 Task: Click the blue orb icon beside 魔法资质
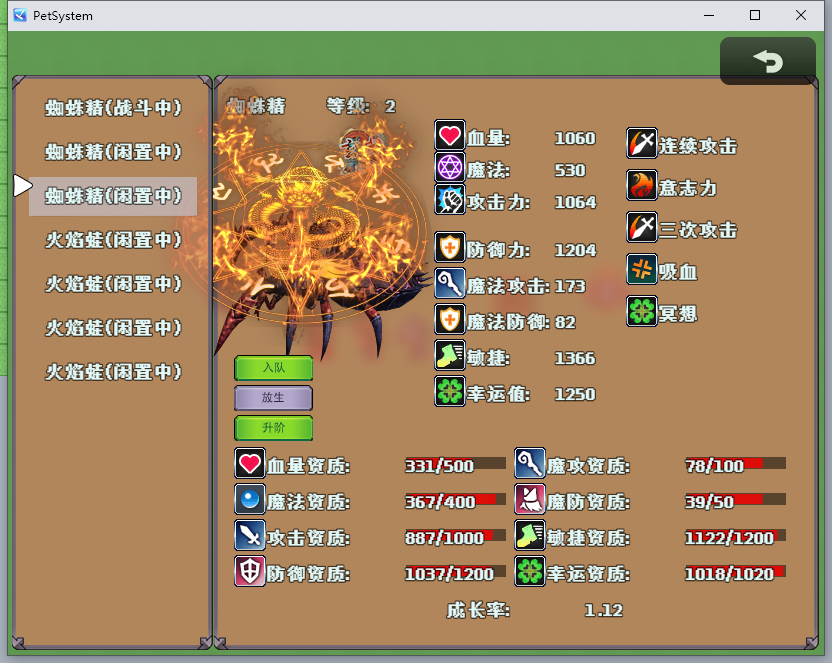click(x=250, y=500)
